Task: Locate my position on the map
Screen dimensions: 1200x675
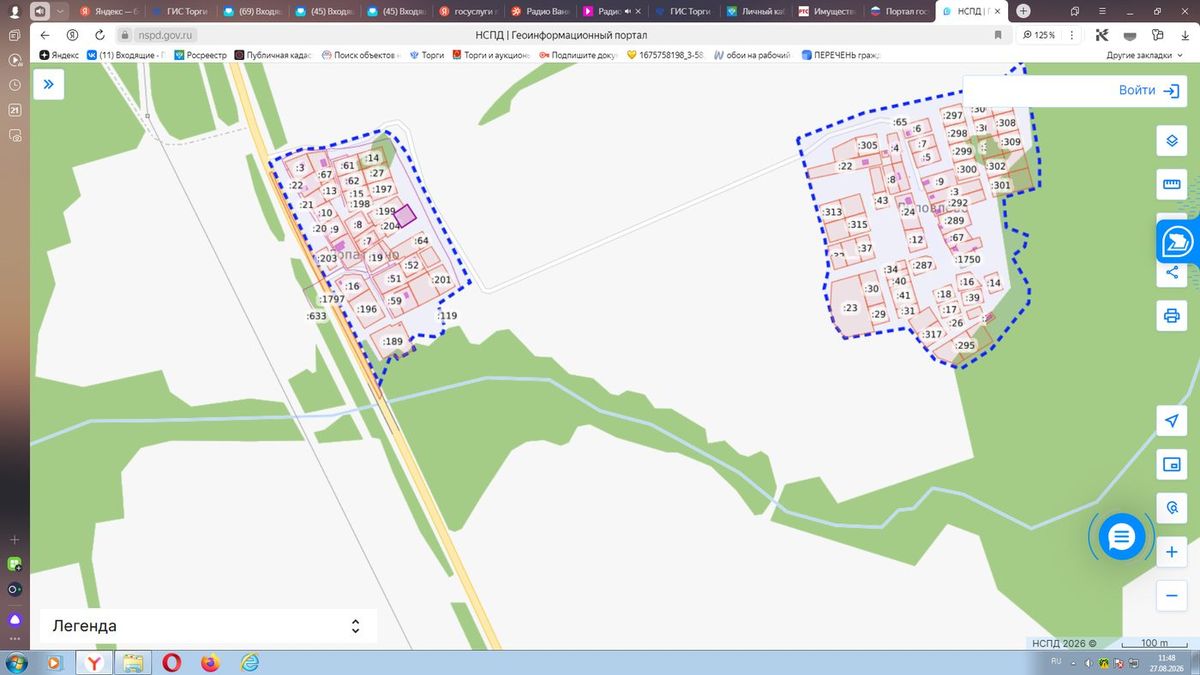Action: coord(1171,420)
